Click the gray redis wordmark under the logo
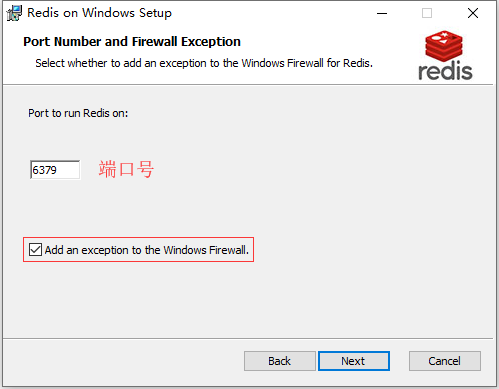Image resolution: width=499 pixels, height=389 pixels. tap(445, 71)
